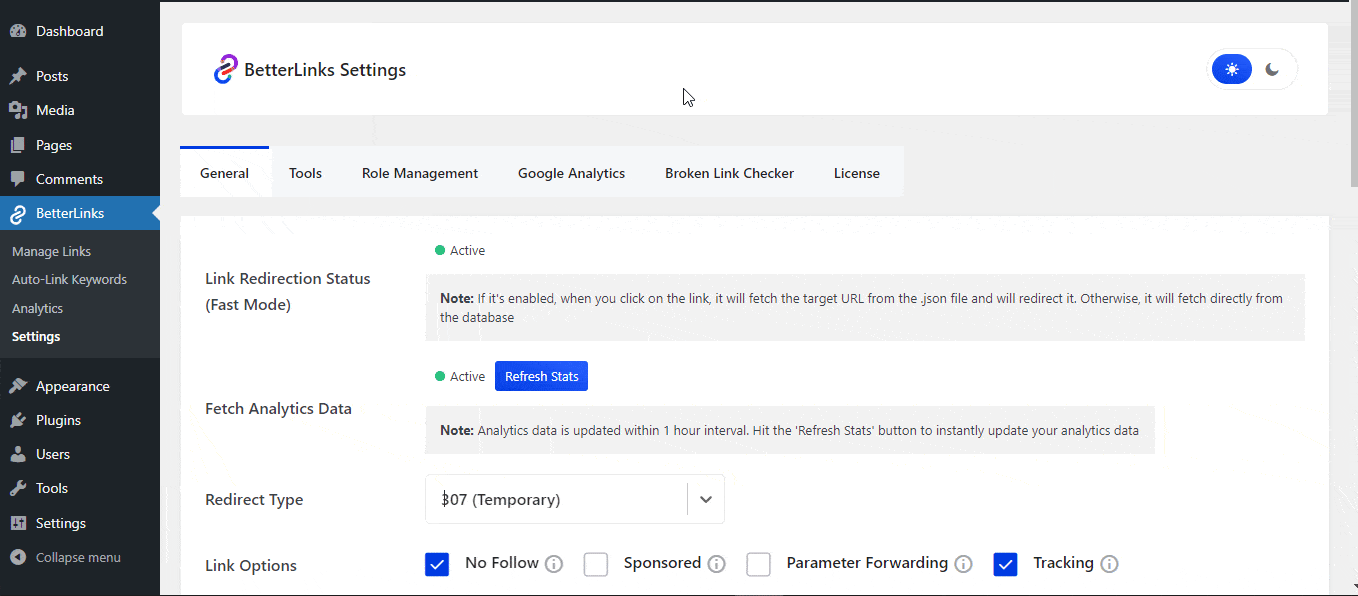The height and width of the screenshot is (596, 1358).
Task: Switch to the Broken Link Checker tab
Action: (729, 173)
